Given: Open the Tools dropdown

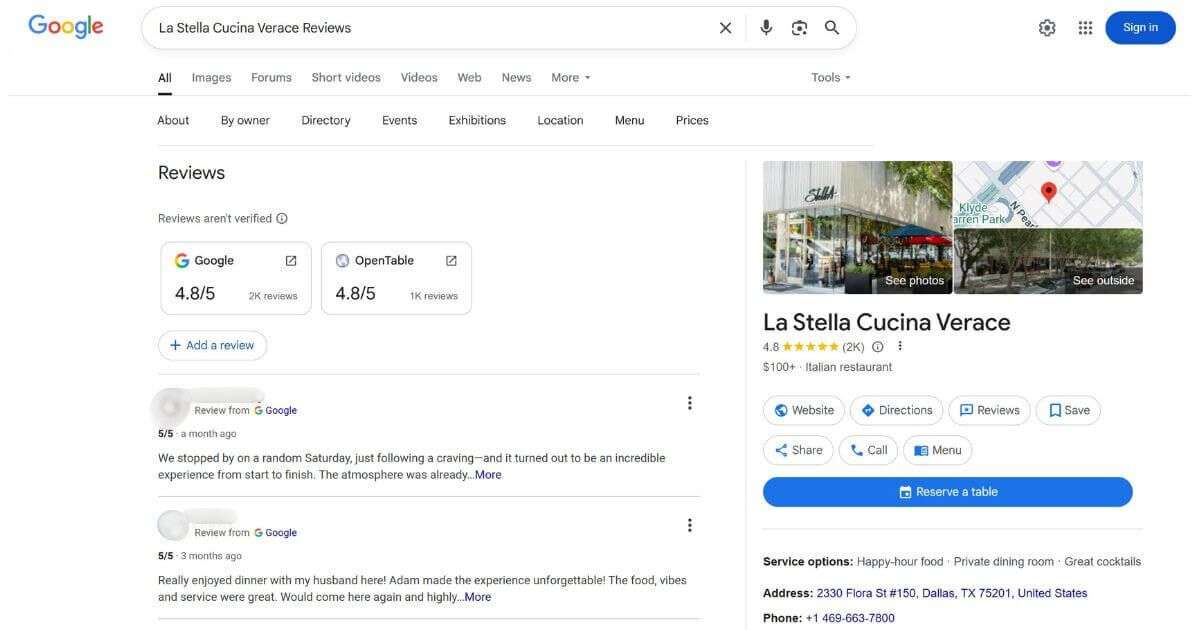Looking at the screenshot, I should tap(829, 77).
